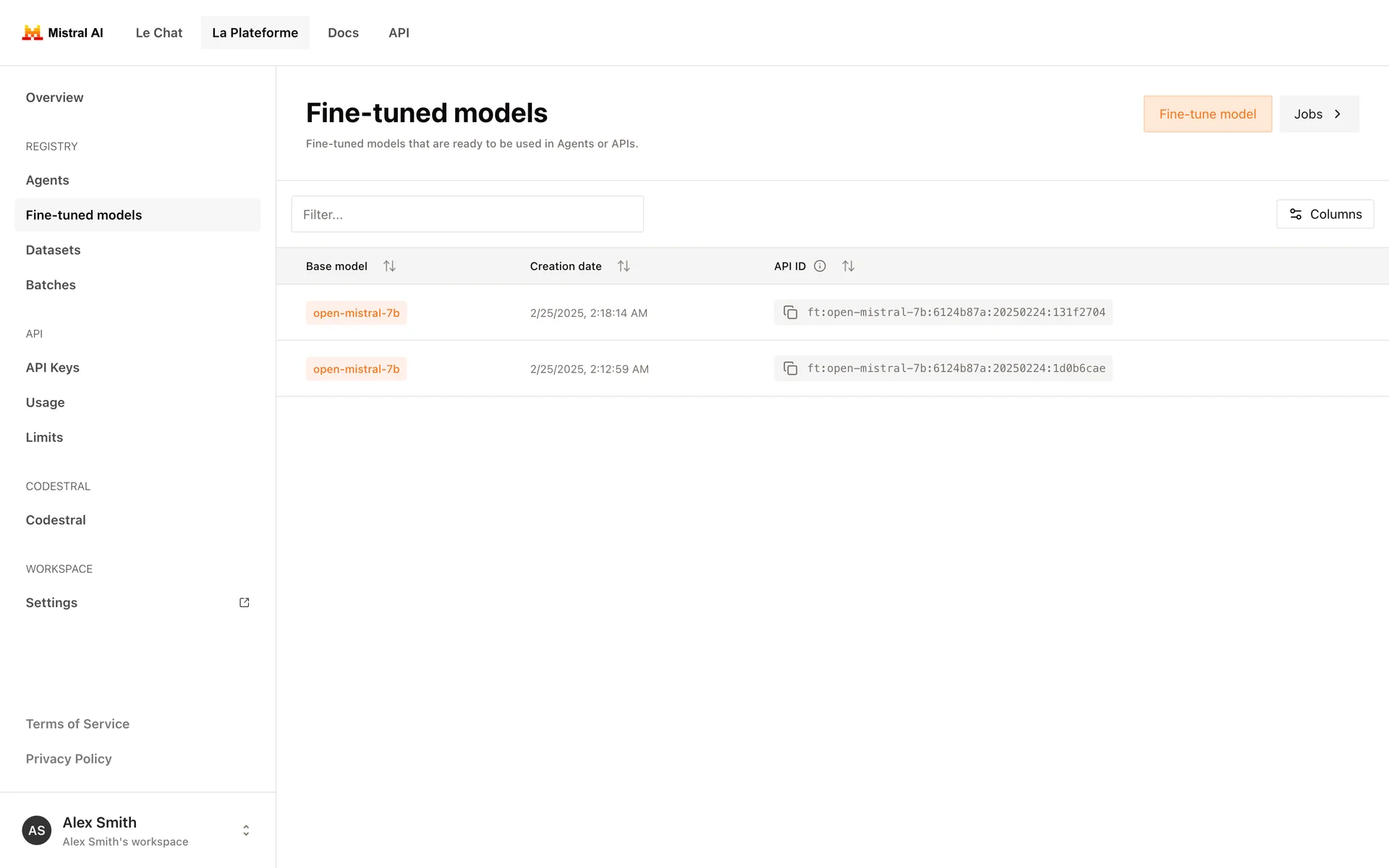
Task: Click the Filter input field
Action: click(467, 214)
